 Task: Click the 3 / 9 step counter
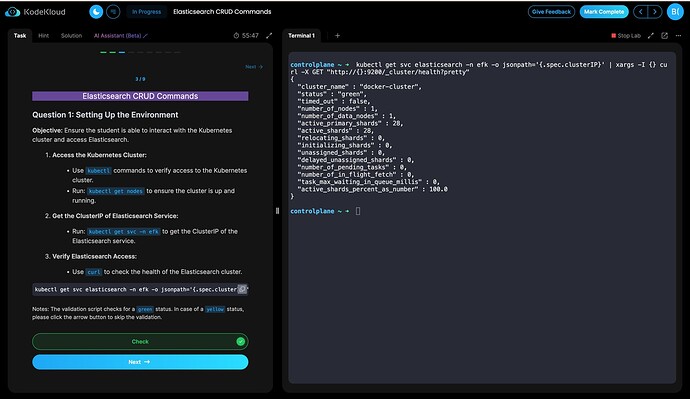click(140, 79)
